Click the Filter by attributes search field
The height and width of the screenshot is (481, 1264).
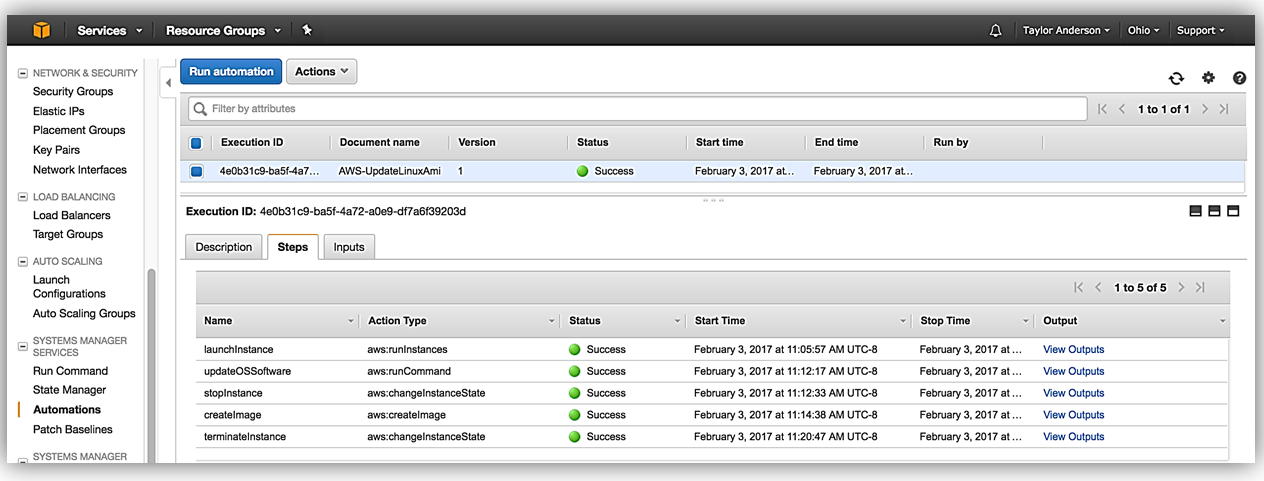pyautogui.click(x=640, y=109)
